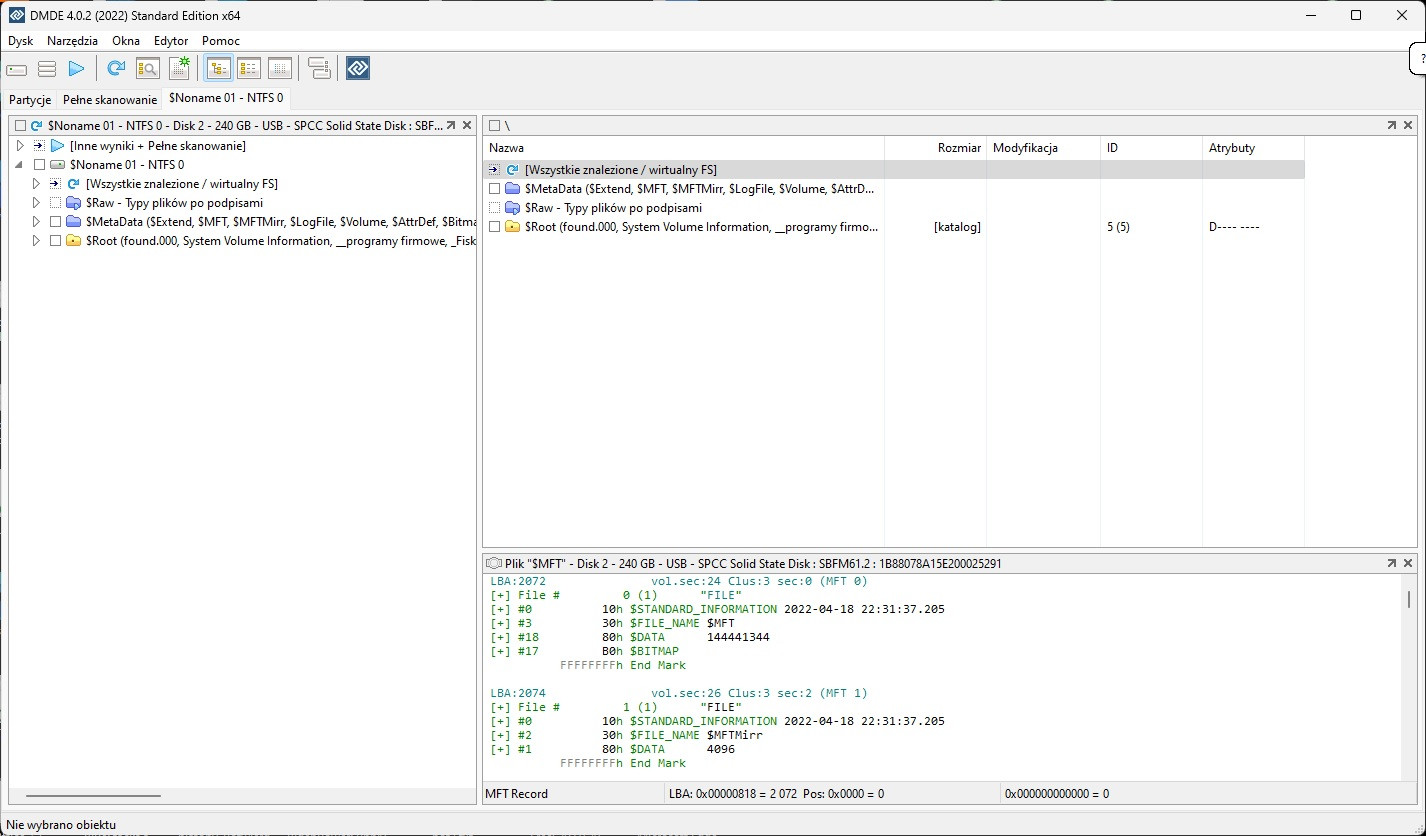The image size is (1426, 836).
Task: Click the blue refresh arrow in toolbar
Action: (116, 68)
